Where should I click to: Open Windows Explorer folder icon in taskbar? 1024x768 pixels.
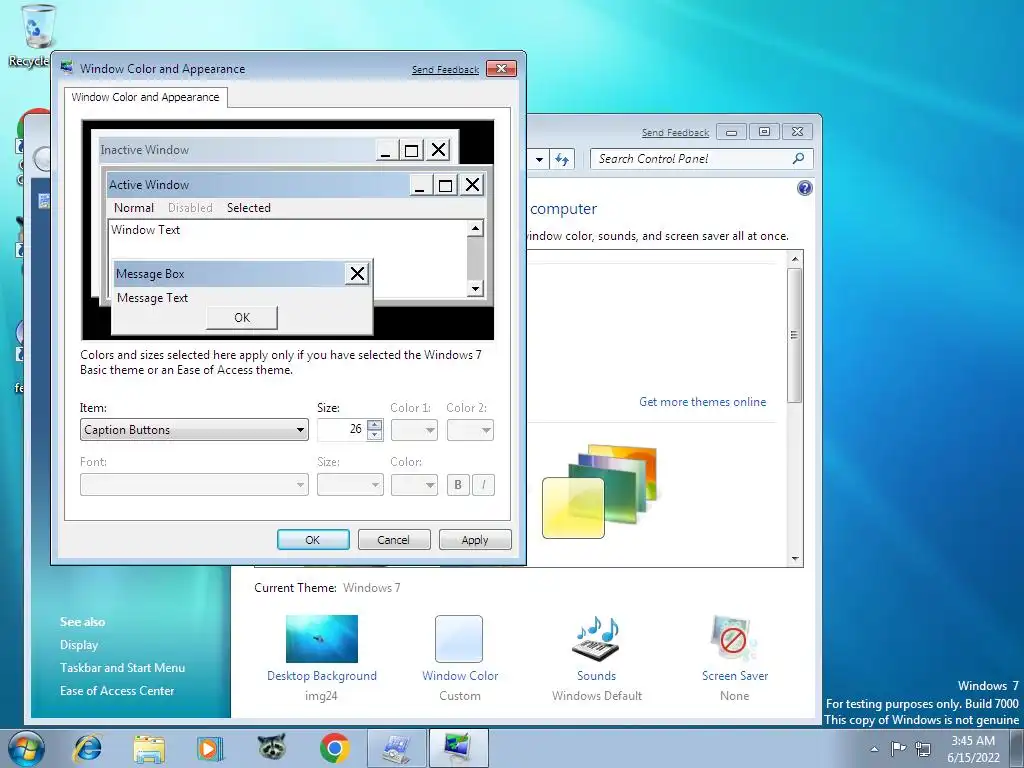pos(149,748)
